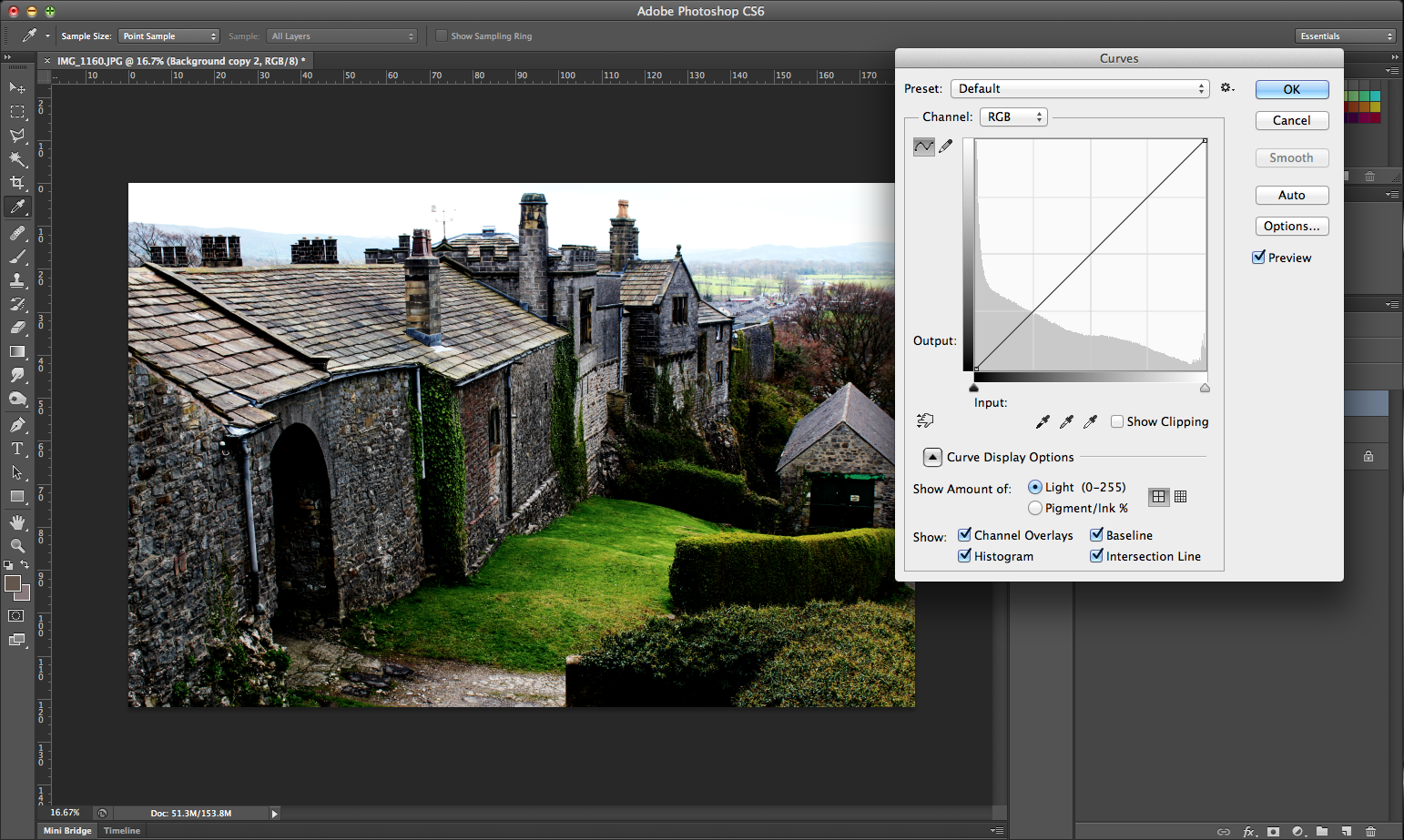The width and height of the screenshot is (1404, 840).
Task: Switch Curves grid to fine gridlines
Action: pos(1181,496)
